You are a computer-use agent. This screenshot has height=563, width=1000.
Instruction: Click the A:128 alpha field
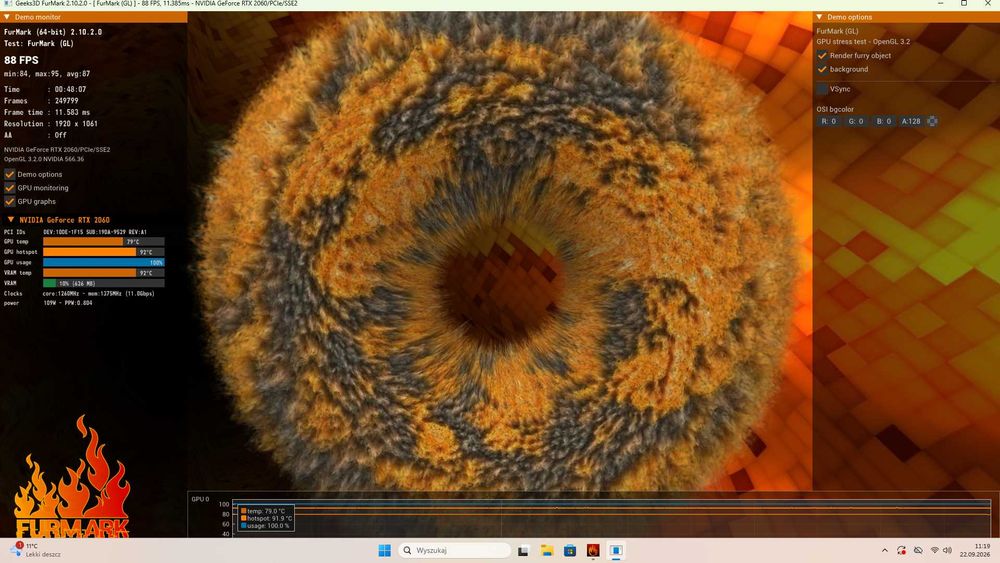point(911,121)
